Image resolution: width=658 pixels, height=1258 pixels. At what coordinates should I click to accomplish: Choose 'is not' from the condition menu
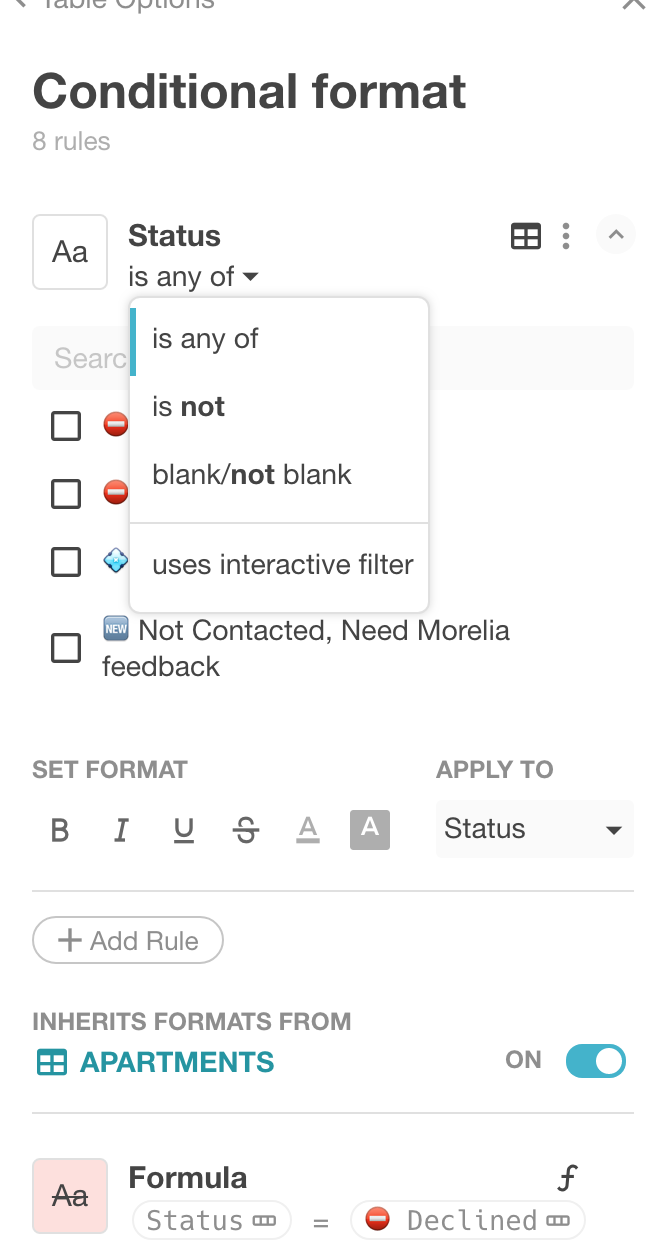pos(188,407)
